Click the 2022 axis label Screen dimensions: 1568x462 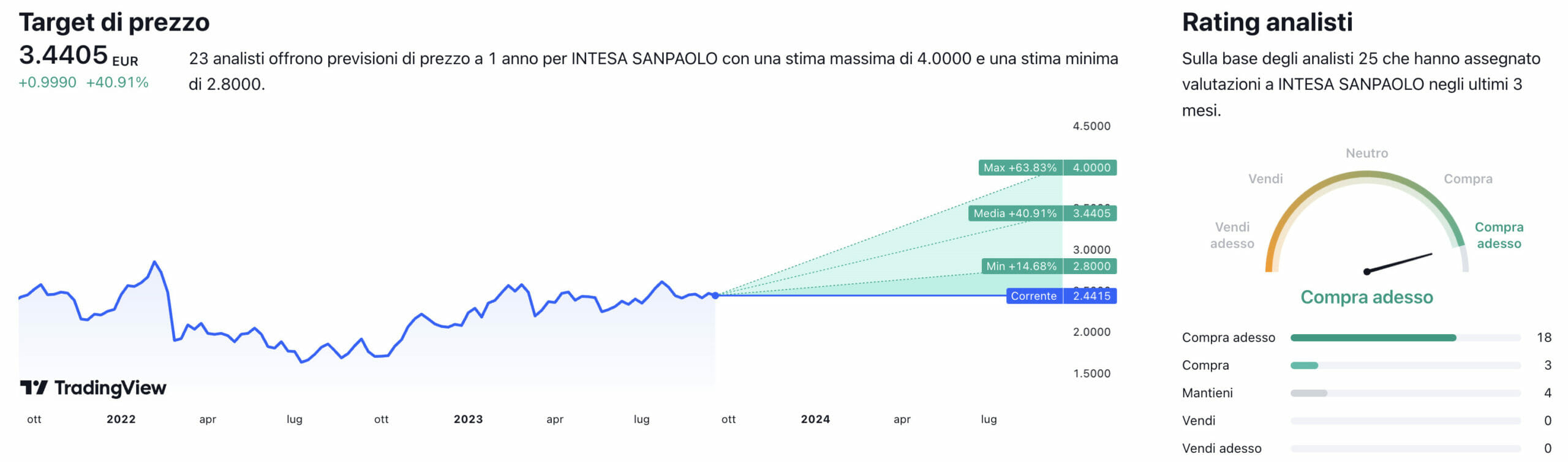[121, 420]
